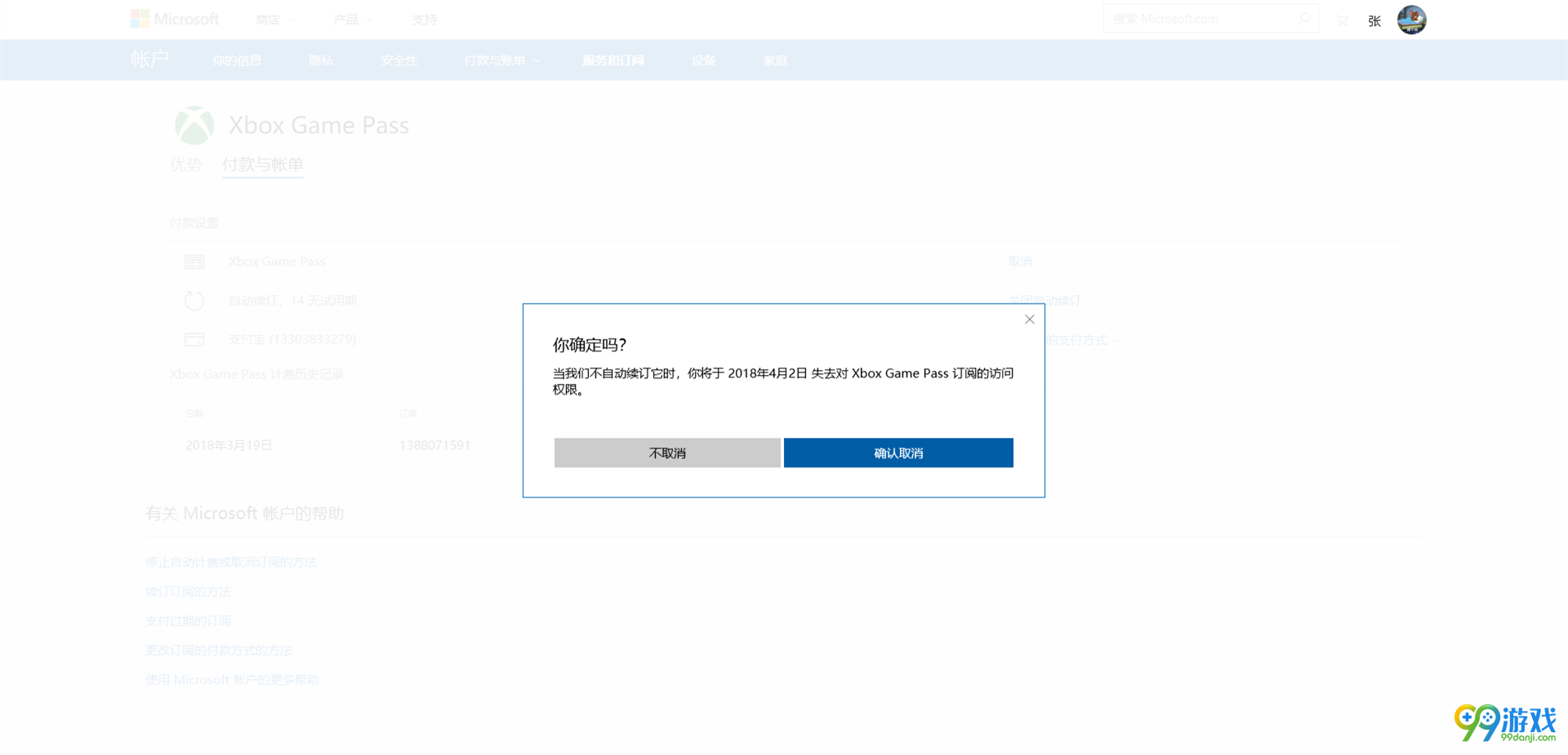Image resolution: width=1568 pixels, height=755 pixels.
Task: Switch to 优势 benefits tab
Action: point(186,164)
